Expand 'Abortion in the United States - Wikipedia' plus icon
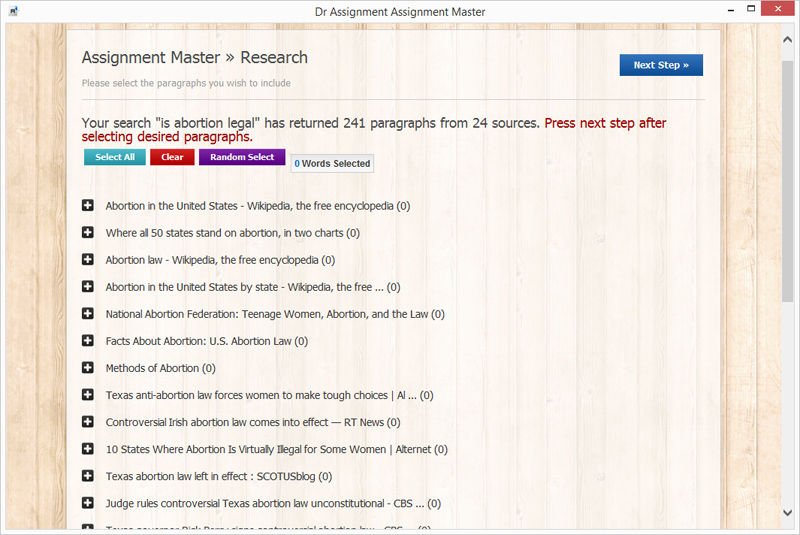Screen dimensions: 800x535 88,206
